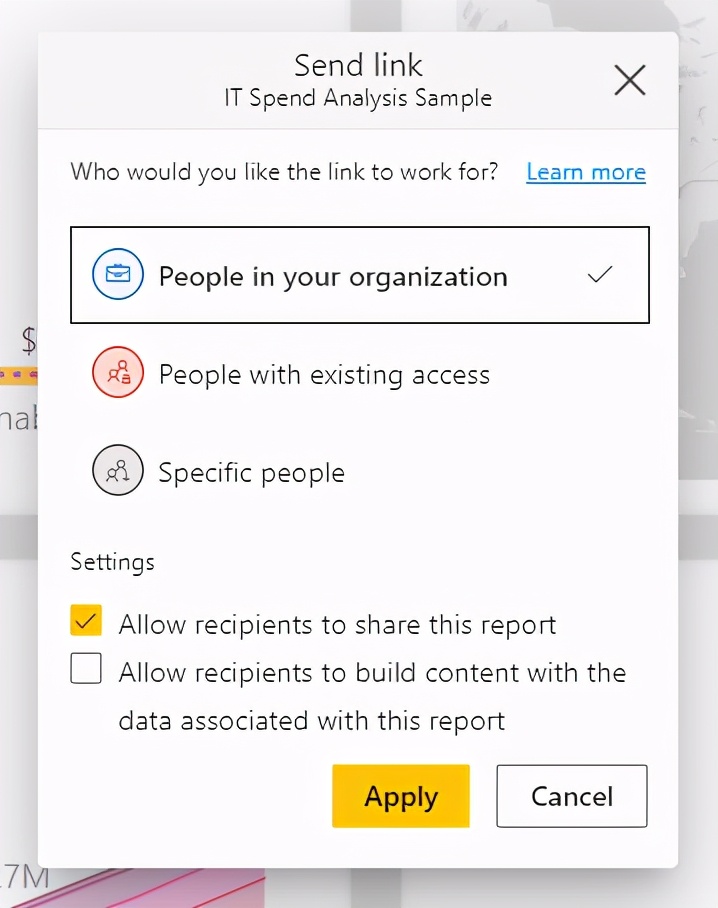This screenshot has height=908, width=718.
Task: Select the Specific people icon
Action: tap(118, 470)
